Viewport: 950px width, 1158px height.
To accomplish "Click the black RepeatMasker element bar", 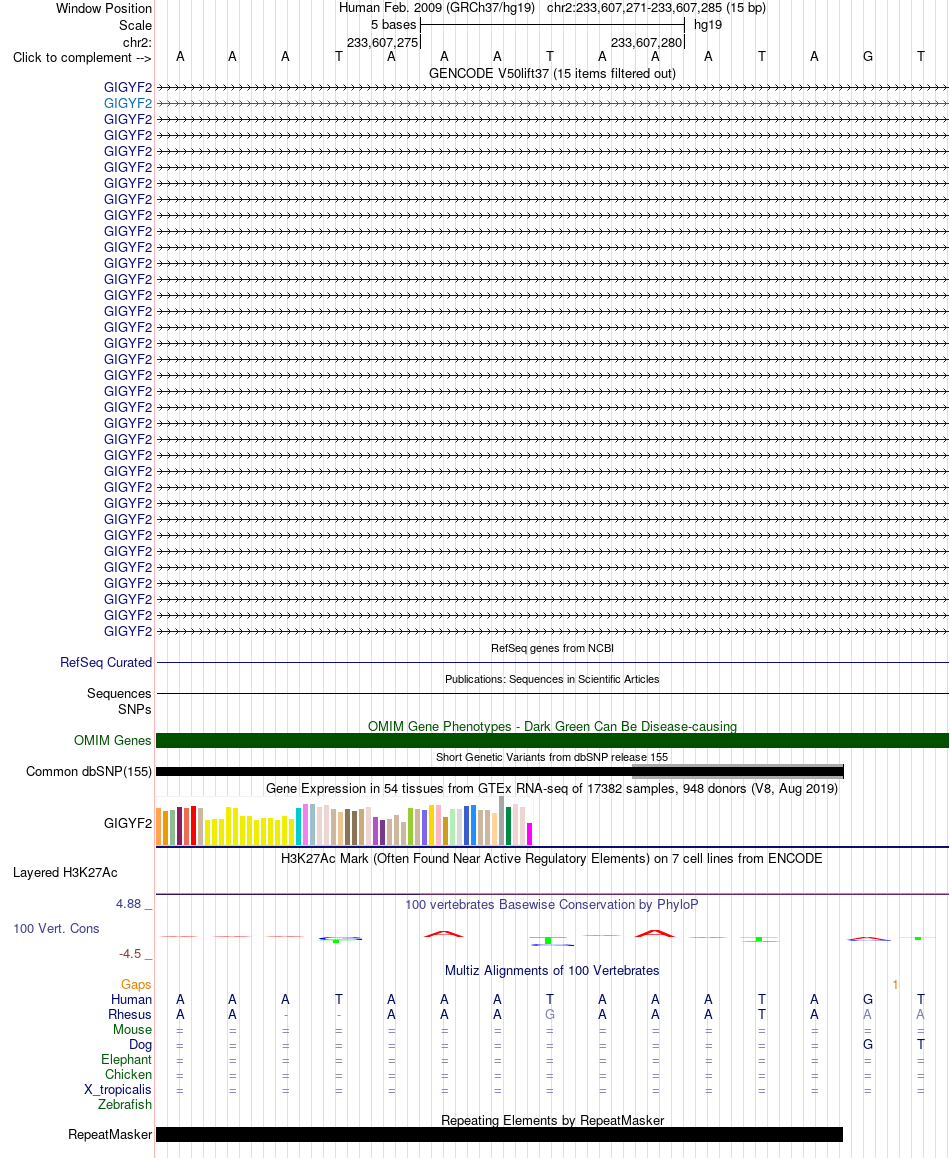I will [499, 1134].
